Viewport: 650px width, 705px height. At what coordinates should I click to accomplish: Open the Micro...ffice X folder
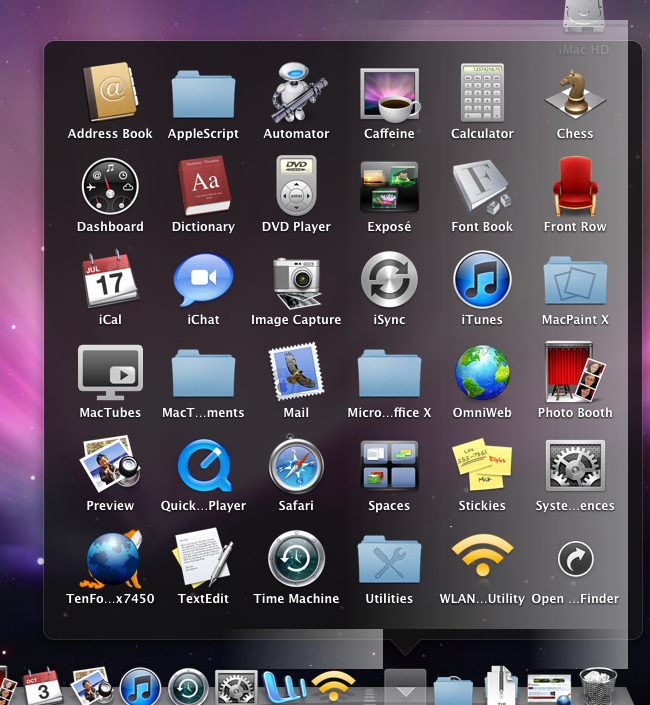pyautogui.click(x=389, y=373)
